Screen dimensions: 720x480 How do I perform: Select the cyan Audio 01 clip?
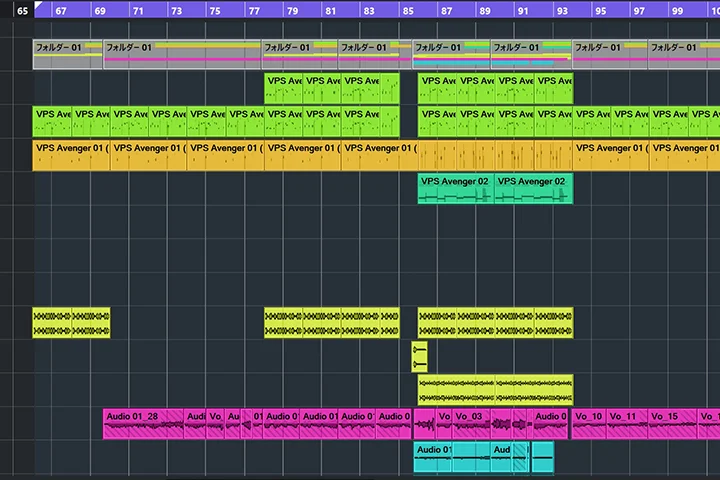coord(433,457)
